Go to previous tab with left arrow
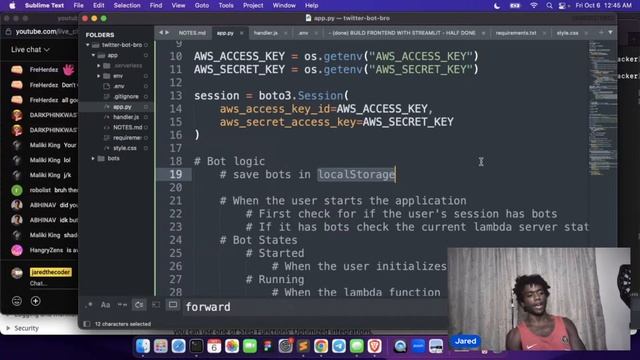 161,33
